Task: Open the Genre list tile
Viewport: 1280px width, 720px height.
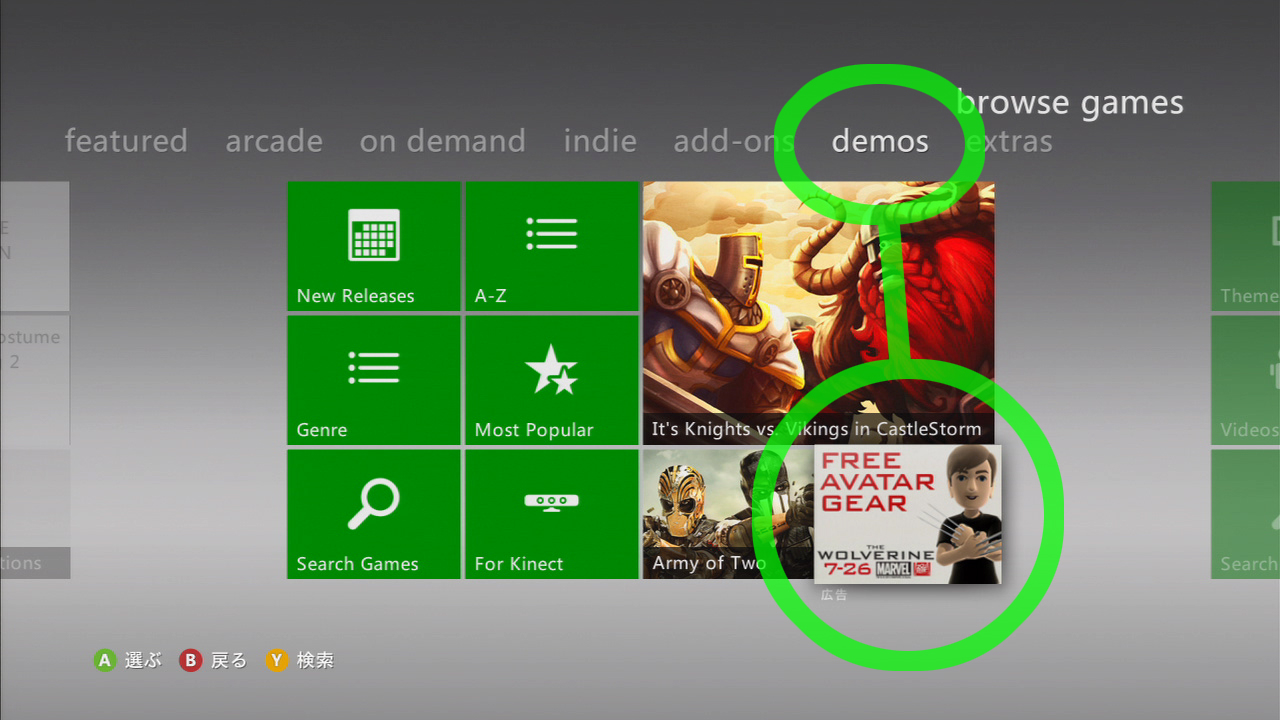Action: click(374, 380)
